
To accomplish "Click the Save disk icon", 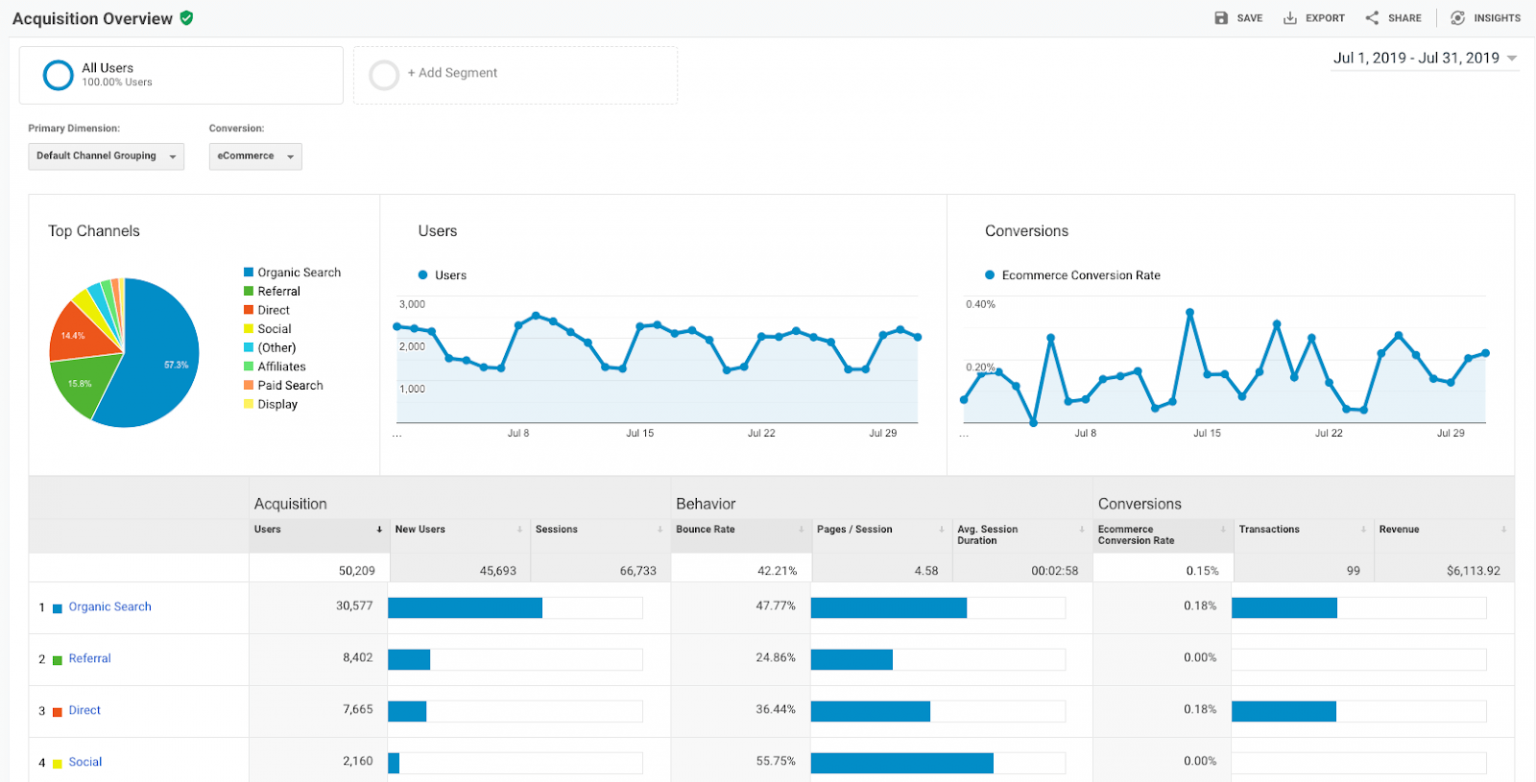I will click(x=1221, y=18).
